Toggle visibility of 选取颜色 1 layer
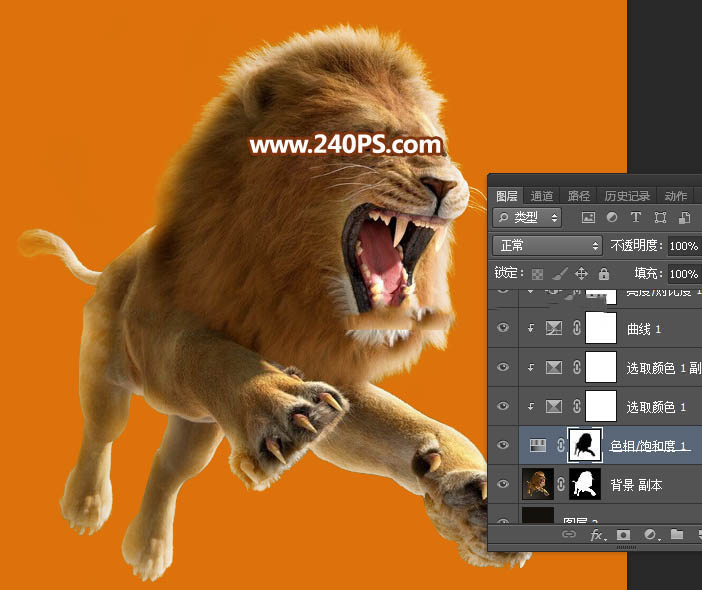Image resolution: width=702 pixels, height=590 pixels. [x=503, y=406]
